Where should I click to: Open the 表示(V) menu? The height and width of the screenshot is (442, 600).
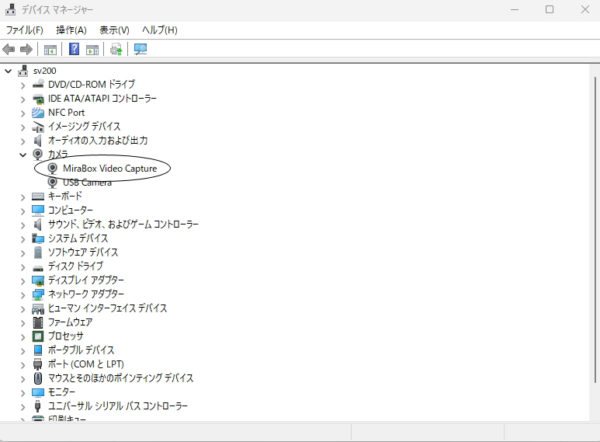click(x=114, y=30)
